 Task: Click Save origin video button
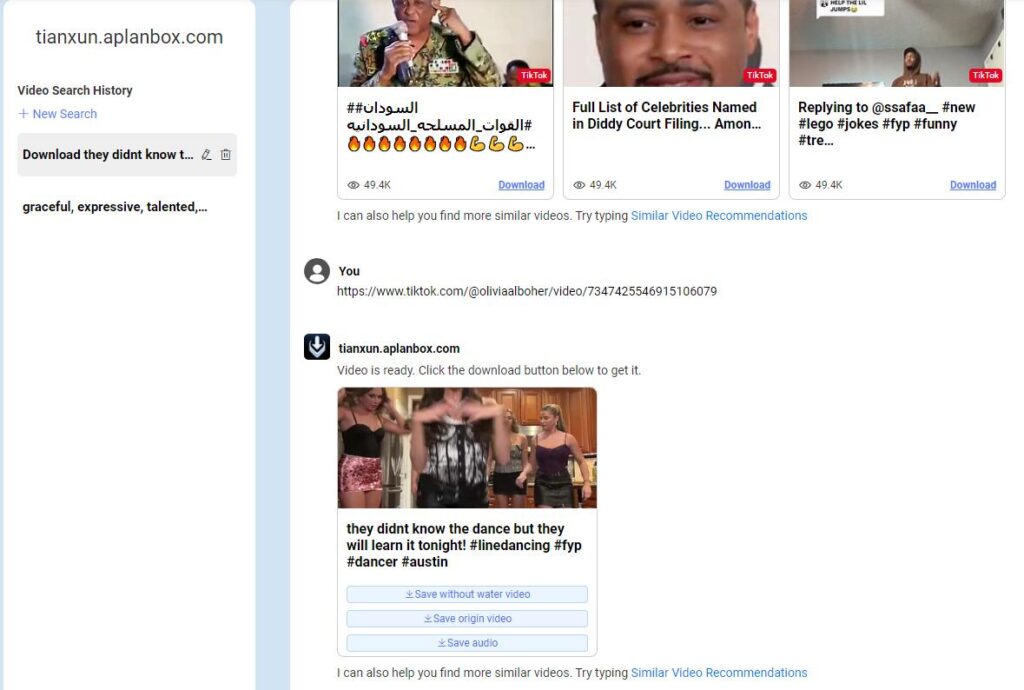coord(467,618)
